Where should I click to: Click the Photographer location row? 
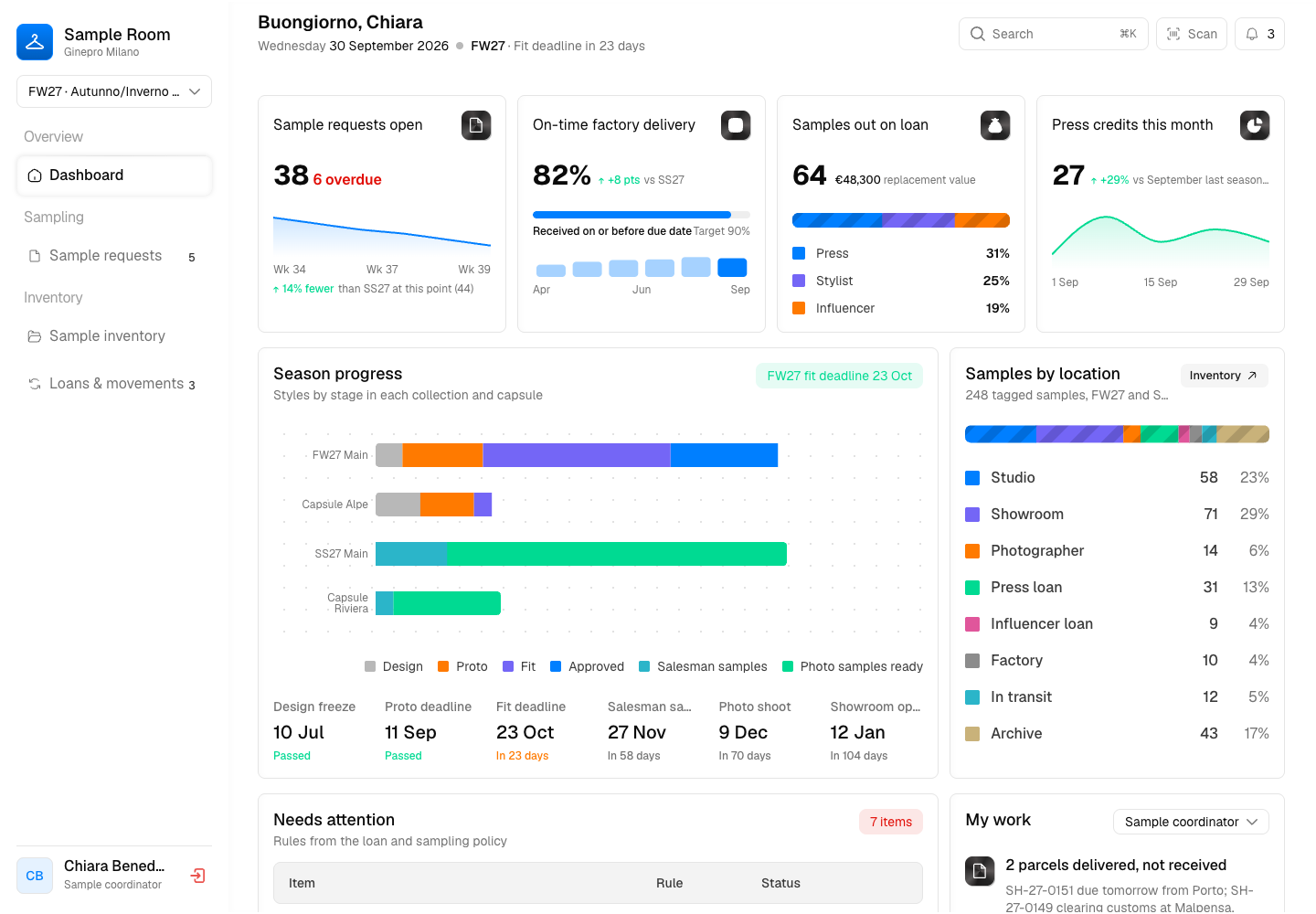(x=1117, y=551)
